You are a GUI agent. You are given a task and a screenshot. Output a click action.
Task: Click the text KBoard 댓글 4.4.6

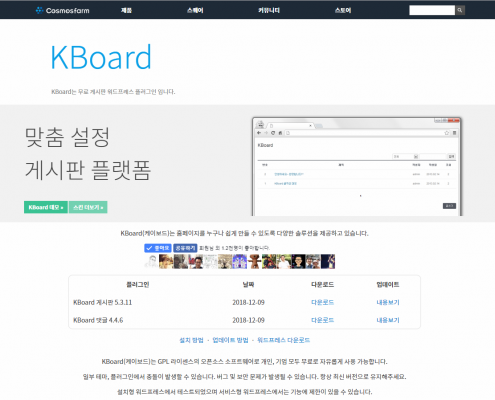point(98,320)
